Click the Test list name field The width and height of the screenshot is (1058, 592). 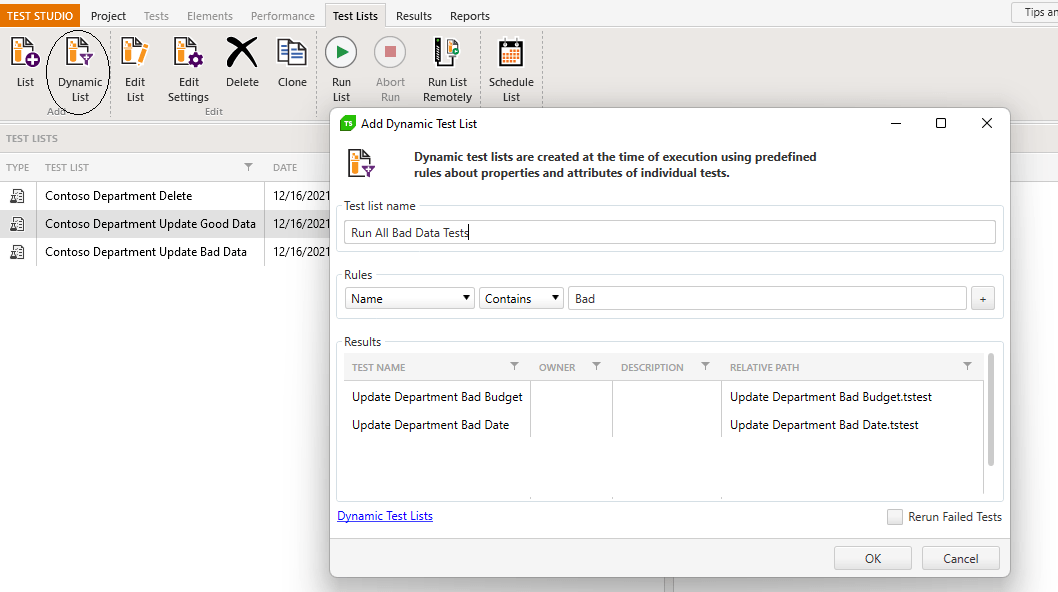[669, 232]
